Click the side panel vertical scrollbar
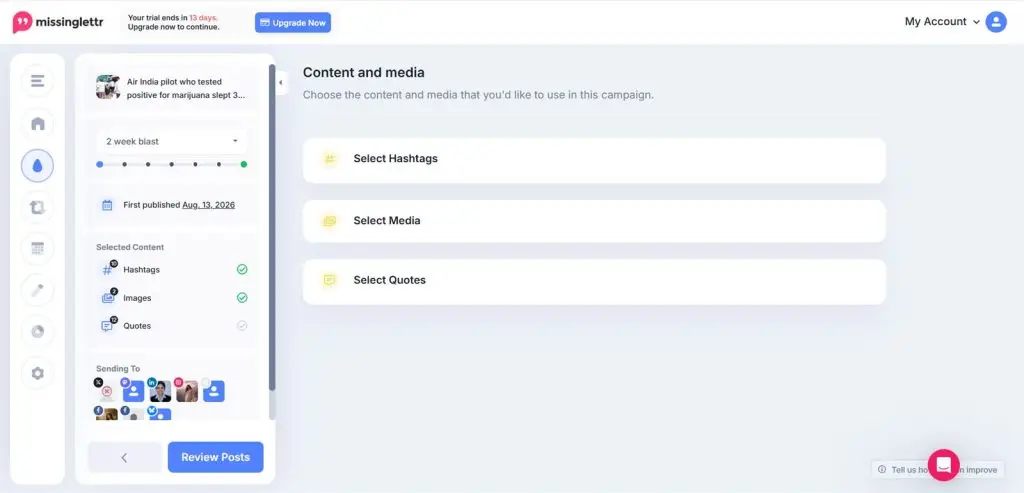Image resolution: width=1024 pixels, height=493 pixels. [272, 227]
